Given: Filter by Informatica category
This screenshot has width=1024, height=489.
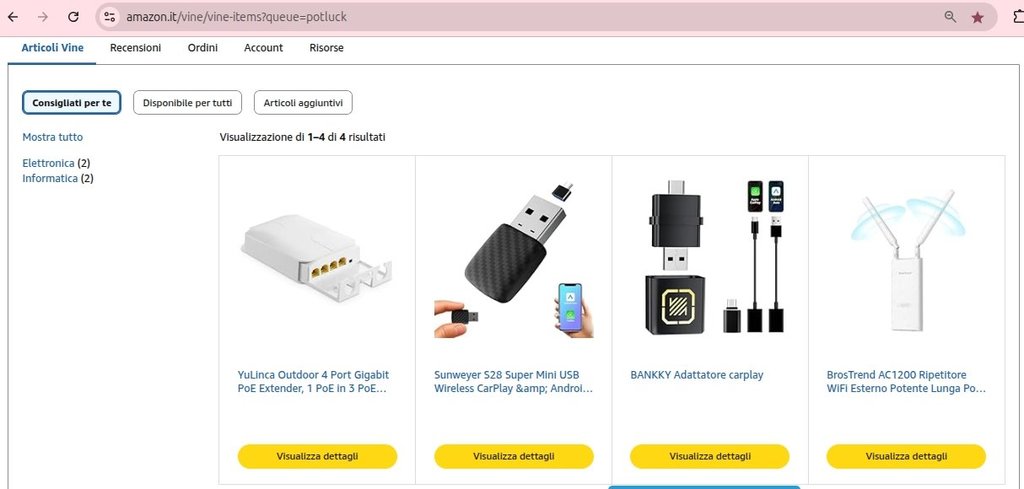Looking at the screenshot, I should coord(49,179).
